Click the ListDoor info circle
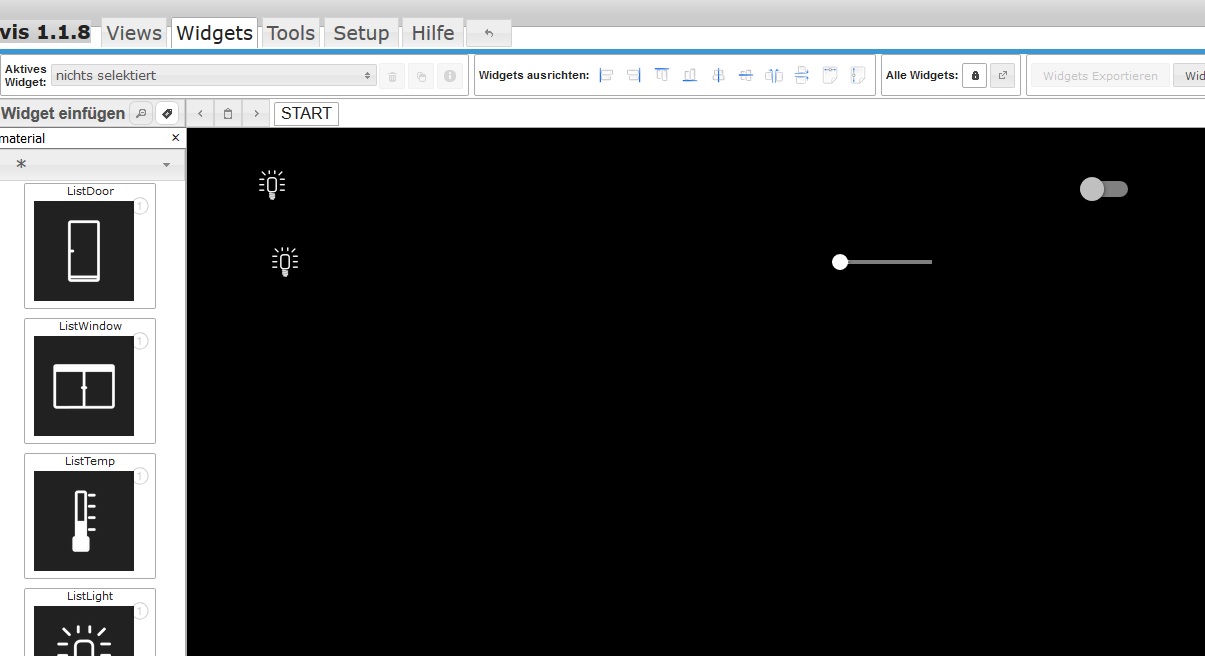This screenshot has height=656, width=1205. [x=140, y=206]
